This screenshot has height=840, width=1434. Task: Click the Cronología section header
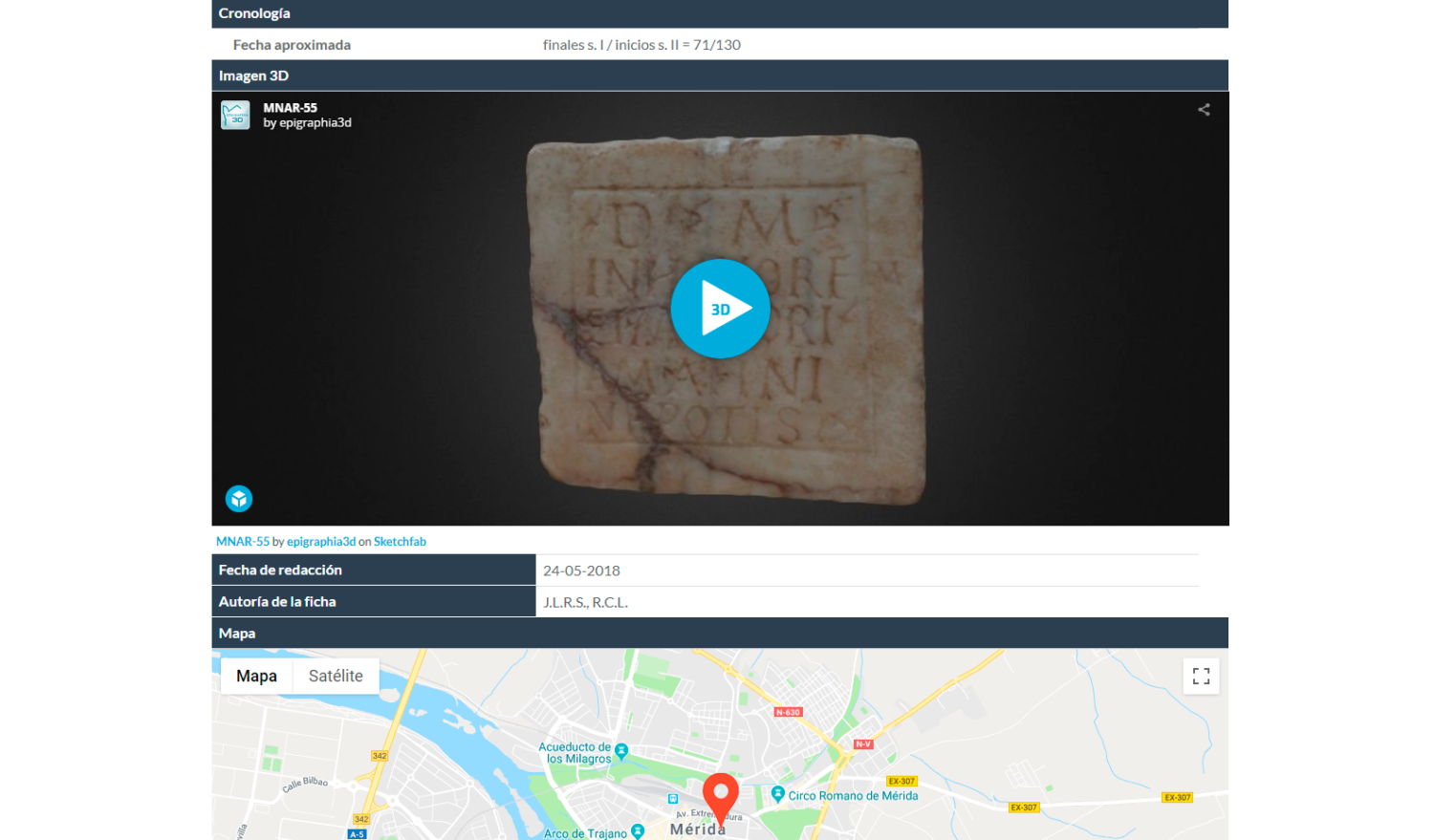pyautogui.click(x=254, y=13)
